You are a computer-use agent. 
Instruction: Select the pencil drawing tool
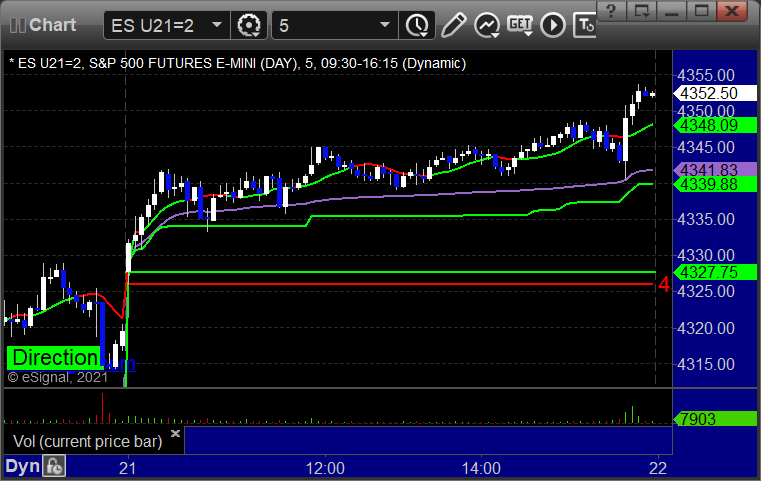coord(453,25)
